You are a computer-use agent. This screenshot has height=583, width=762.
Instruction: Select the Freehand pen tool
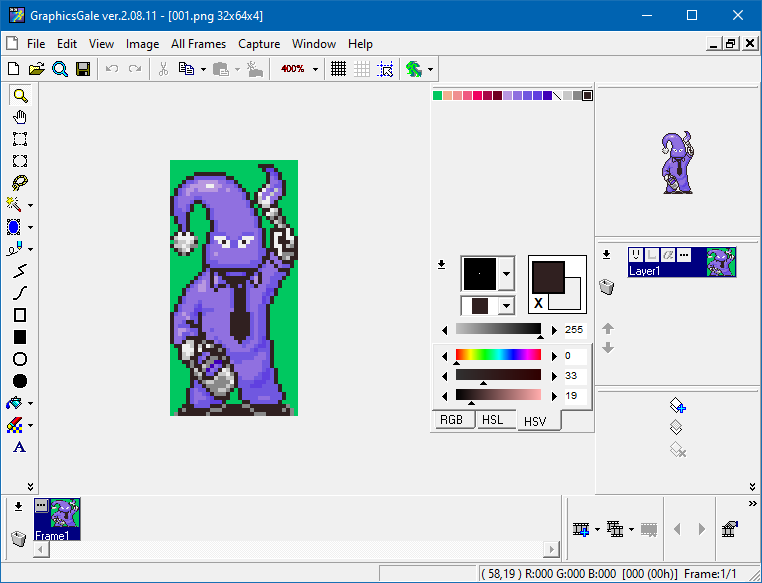(14, 249)
